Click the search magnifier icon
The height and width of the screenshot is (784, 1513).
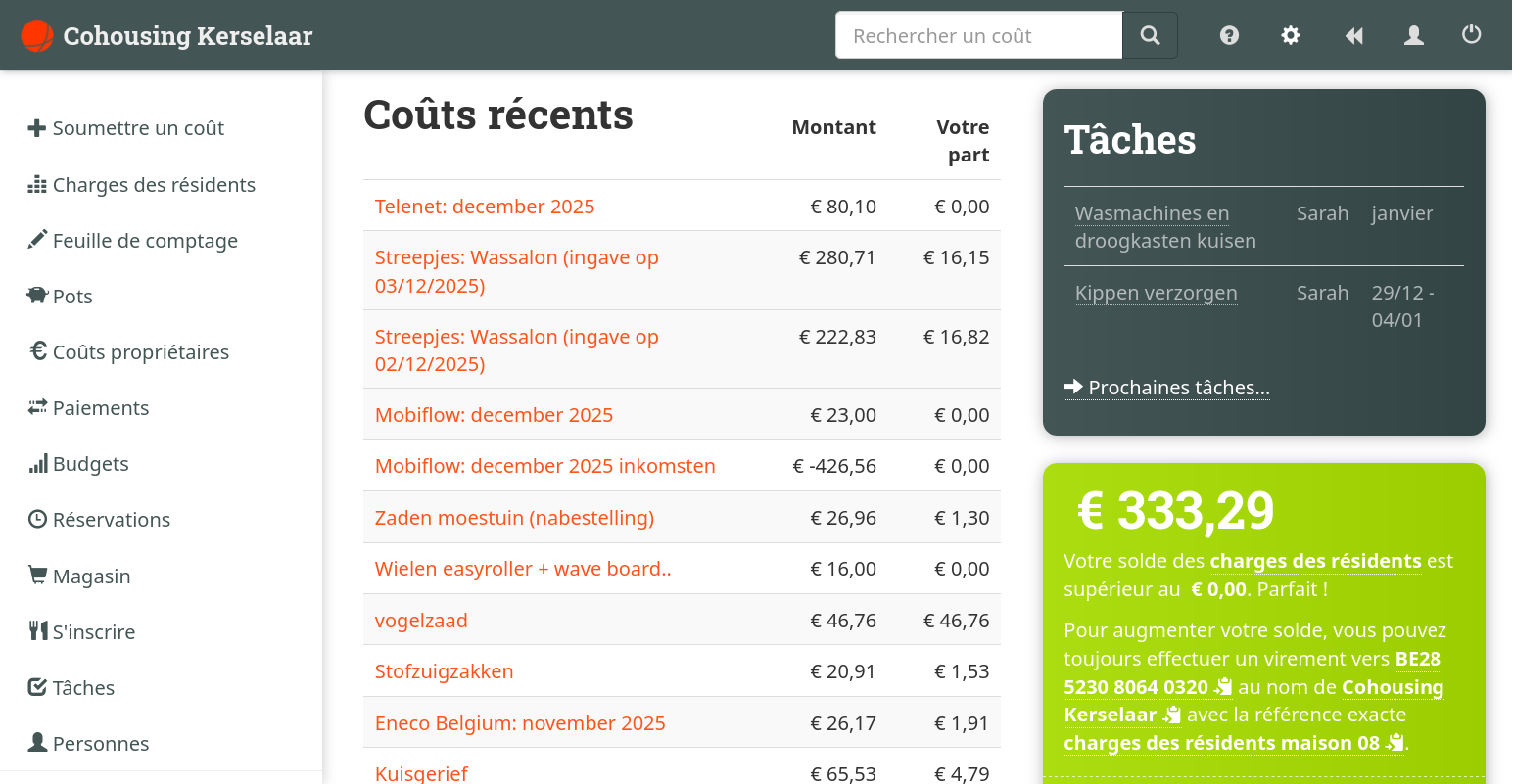(x=1149, y=34)
